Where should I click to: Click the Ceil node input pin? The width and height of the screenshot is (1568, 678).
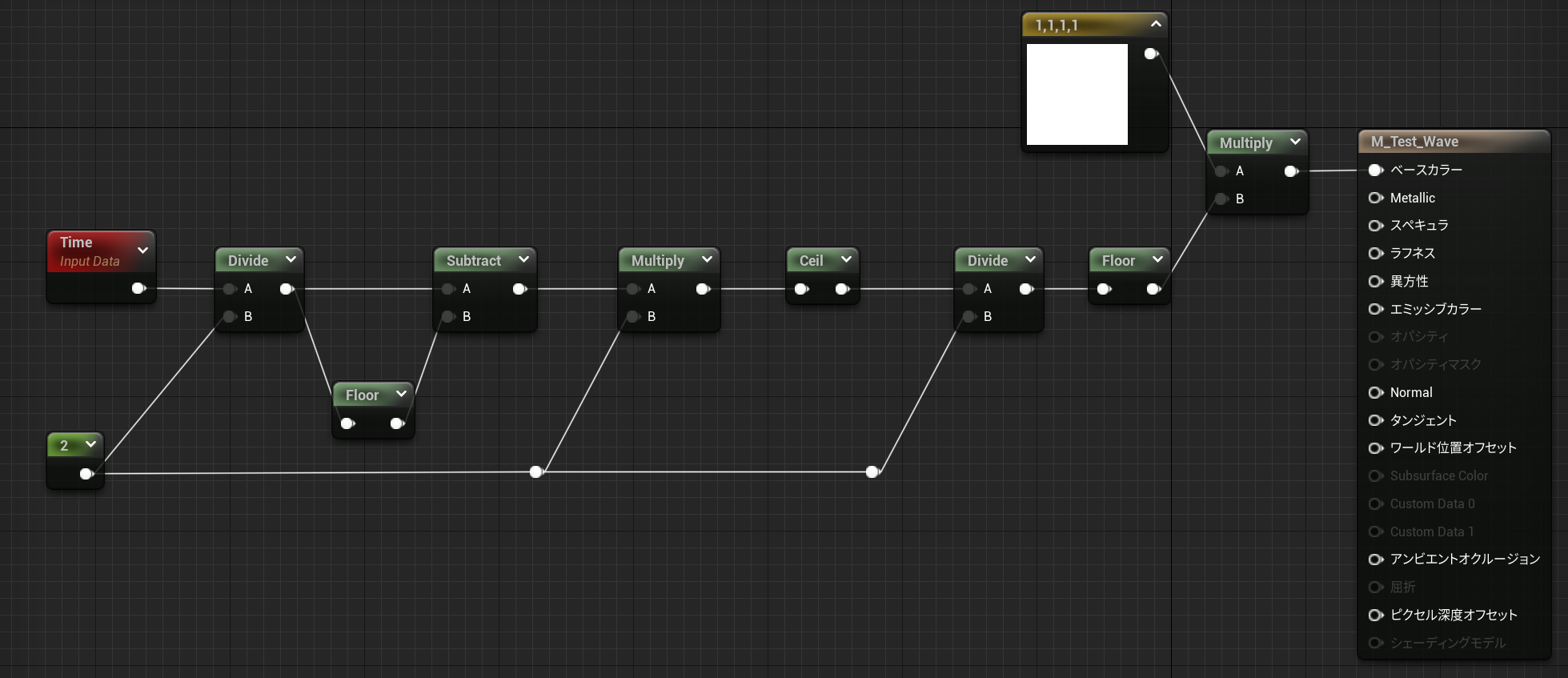coord(801,289)
